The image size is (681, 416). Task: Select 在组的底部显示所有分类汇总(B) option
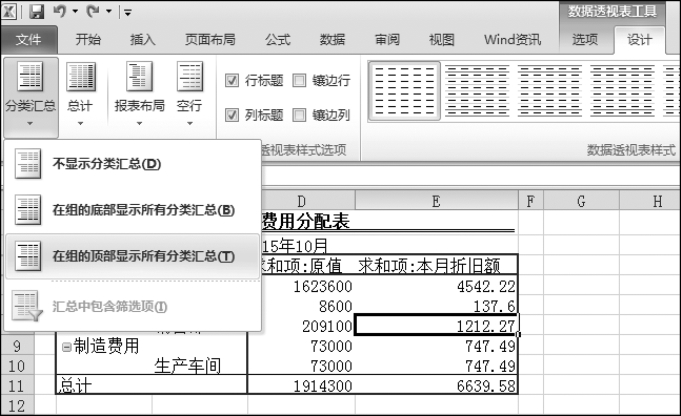click(133, 210)
